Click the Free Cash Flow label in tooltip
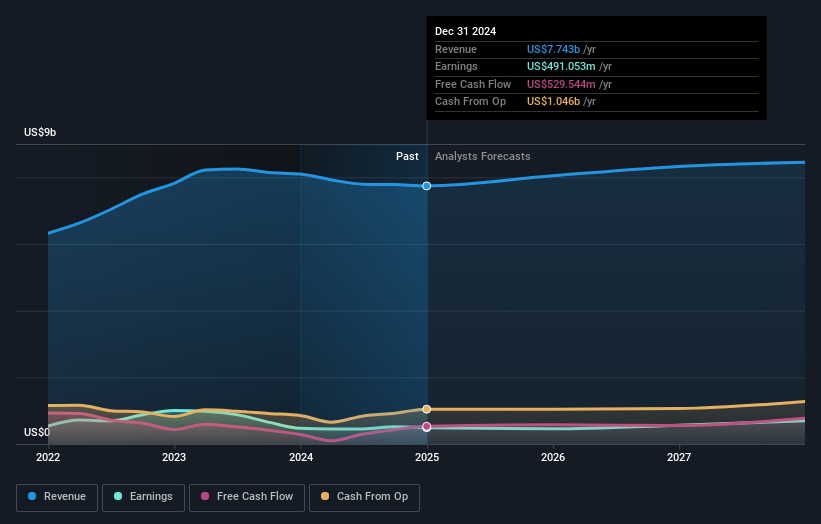 473,84
